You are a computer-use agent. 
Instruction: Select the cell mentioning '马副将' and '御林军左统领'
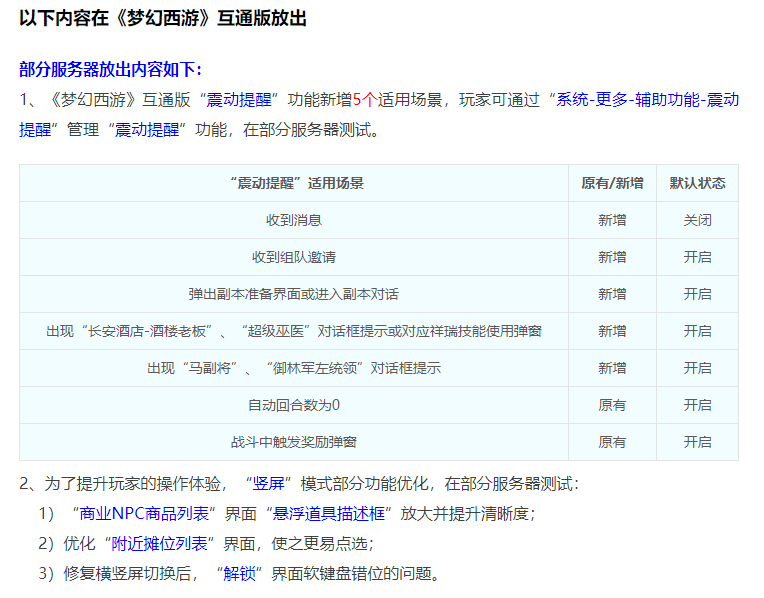pyautogui.click(x=294, y=368)
